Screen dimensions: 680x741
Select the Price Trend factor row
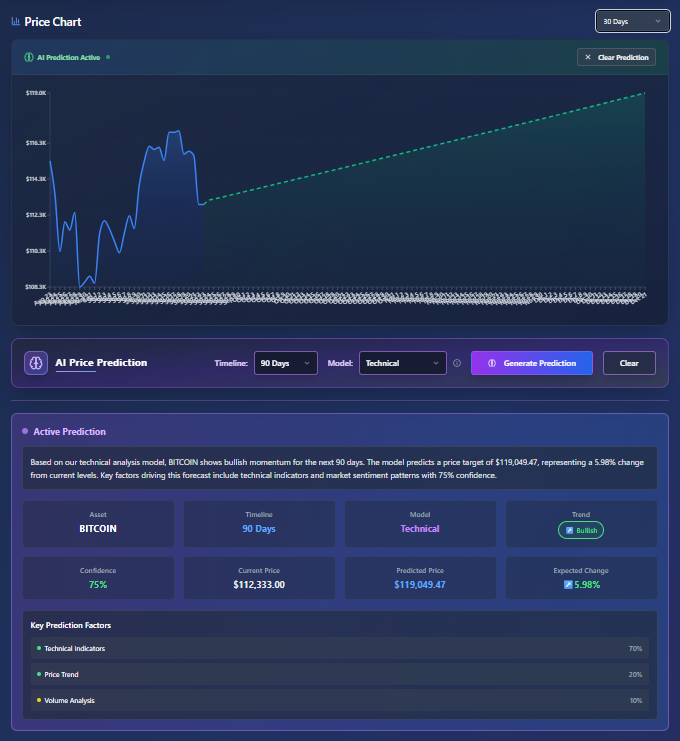(340, 674)
